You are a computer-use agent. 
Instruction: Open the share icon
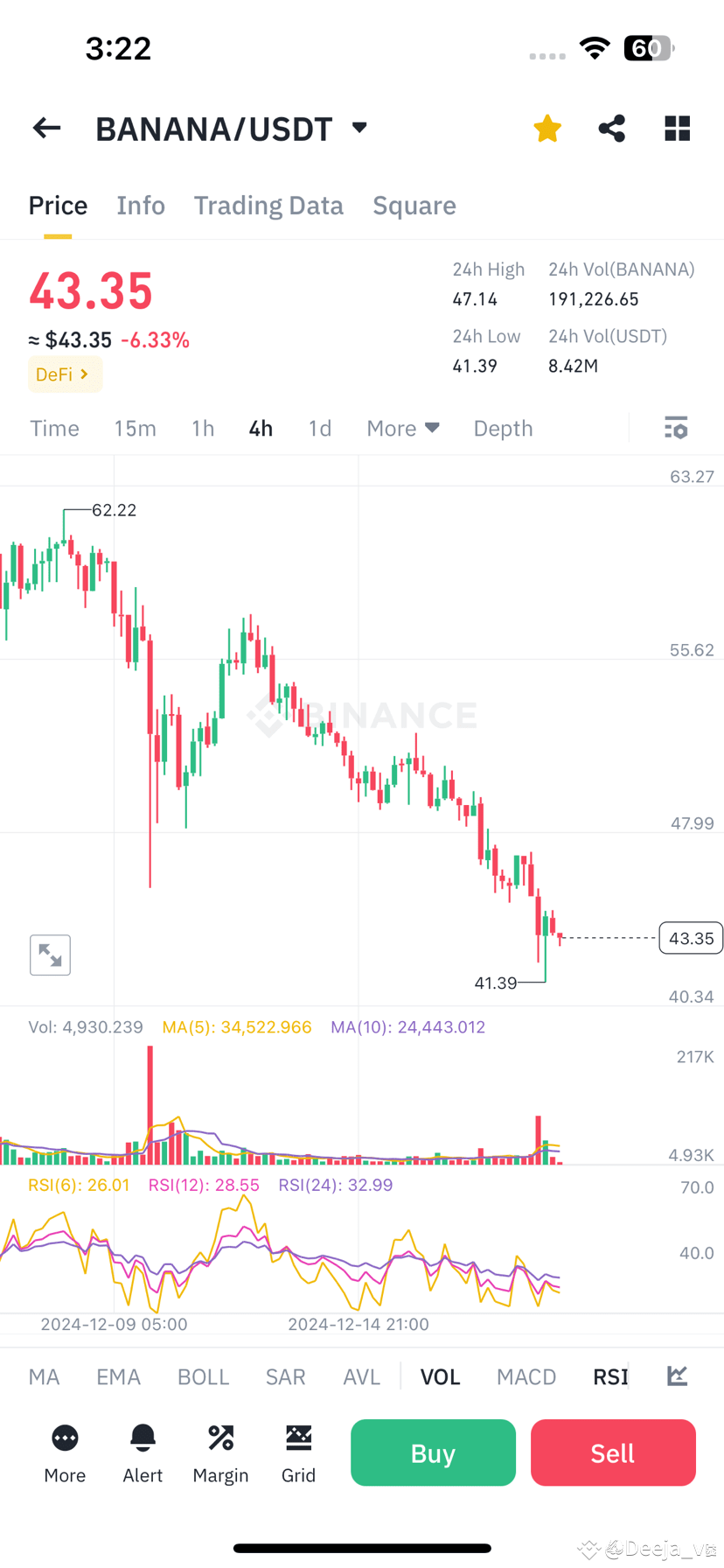(x=611, y=128)
